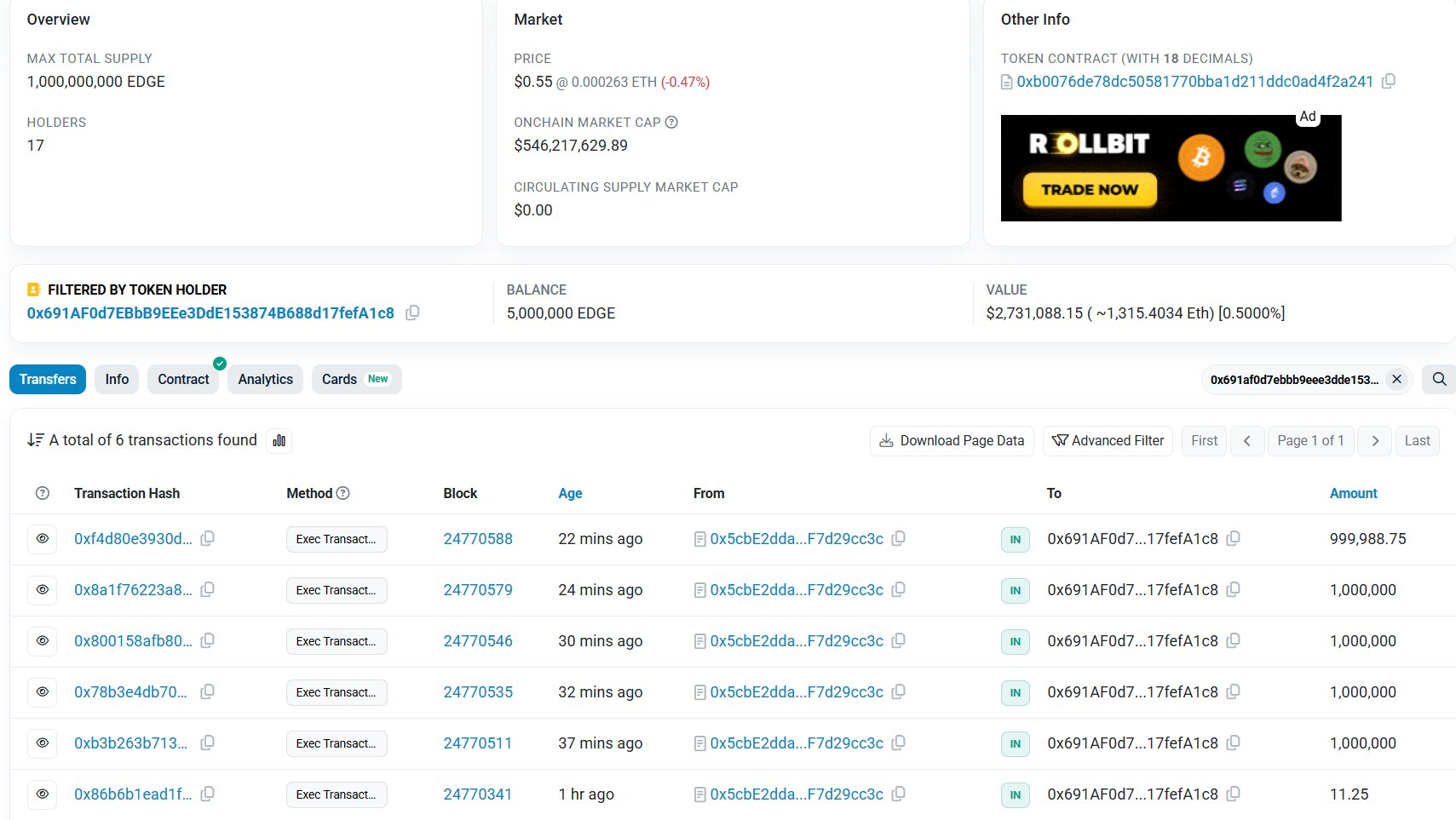Toggle the Age column header
Viewport: 1456px width, 820px height.
pyautogui.click(x=570, y=493)
